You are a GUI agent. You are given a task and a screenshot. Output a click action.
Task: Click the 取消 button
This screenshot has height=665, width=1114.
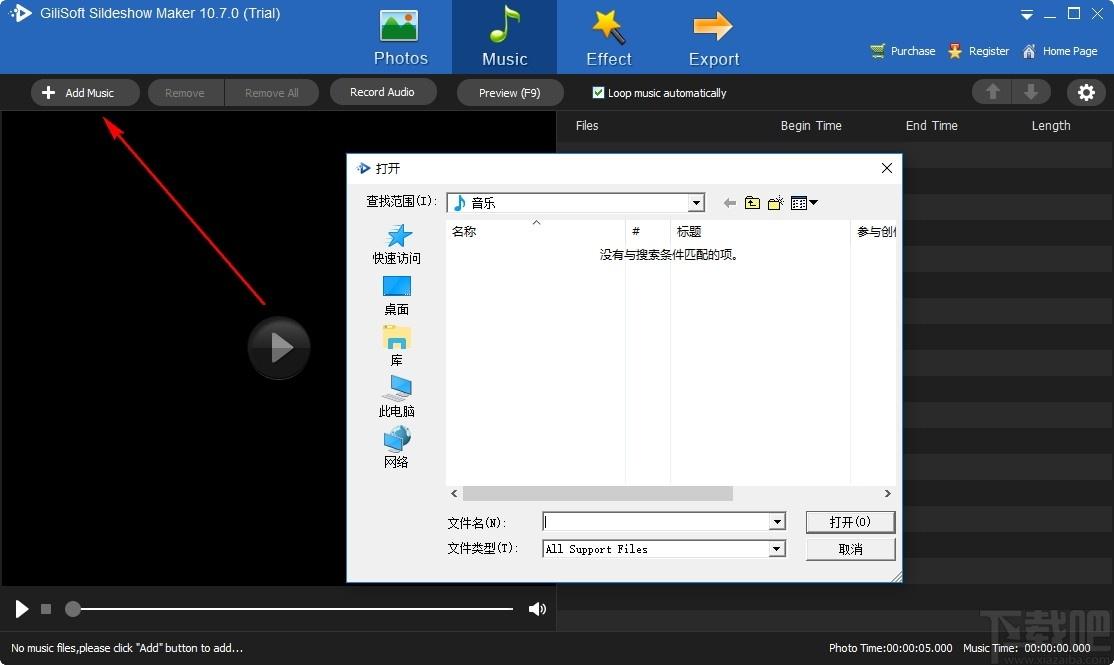coord(850,549)
